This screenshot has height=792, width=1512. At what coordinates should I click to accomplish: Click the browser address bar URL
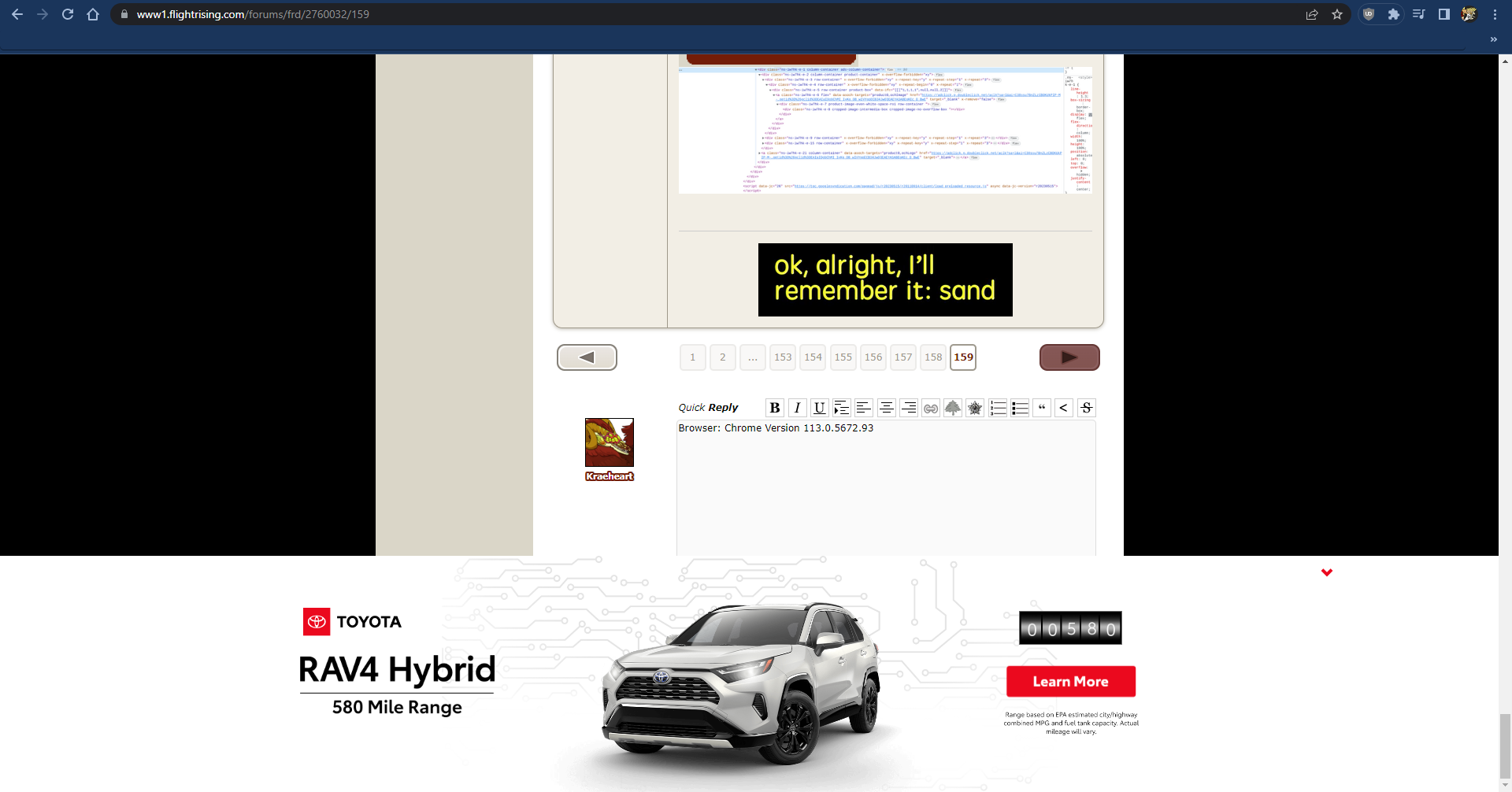pyautogui.click(x=253, y=14)
